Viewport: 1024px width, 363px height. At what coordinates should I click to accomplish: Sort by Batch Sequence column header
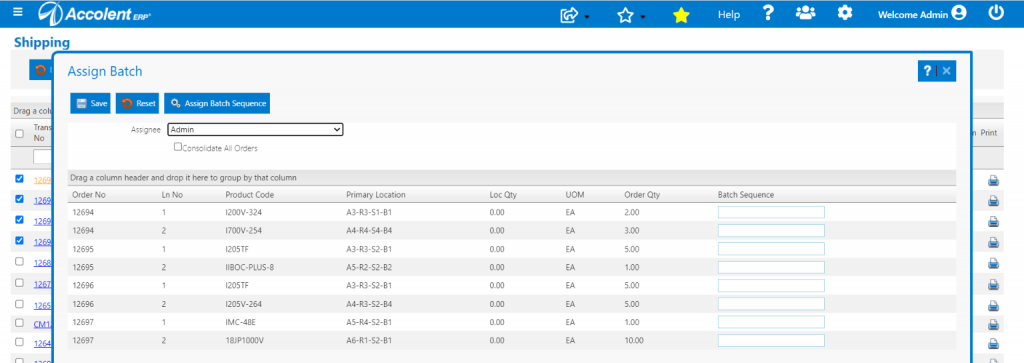(746, 195)
